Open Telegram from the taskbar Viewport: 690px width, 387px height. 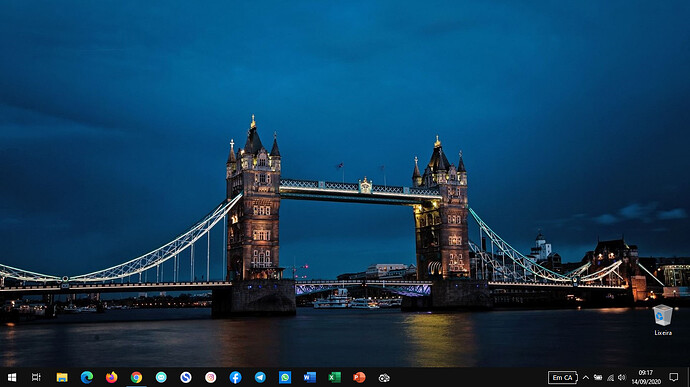(x=260, y=377)
